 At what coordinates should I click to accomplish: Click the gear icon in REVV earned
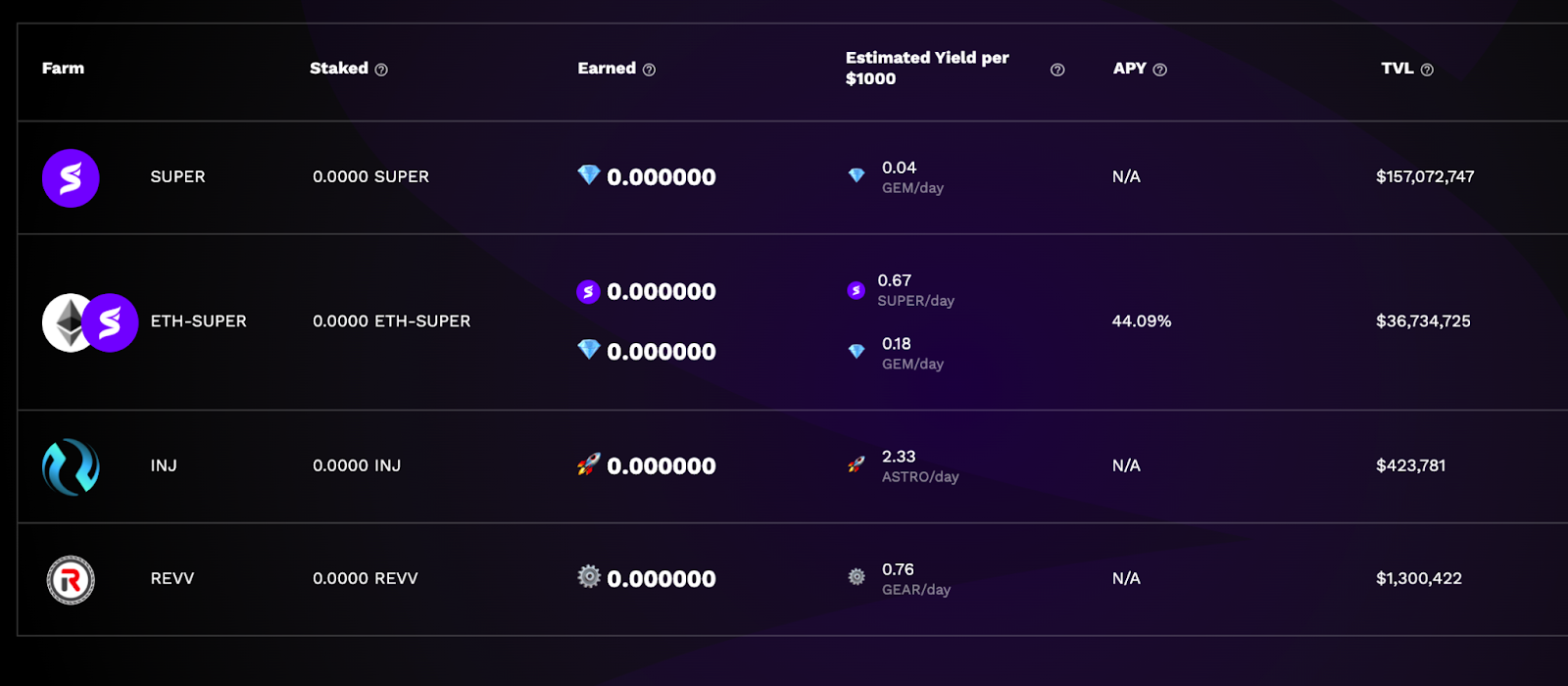(588, 577)
